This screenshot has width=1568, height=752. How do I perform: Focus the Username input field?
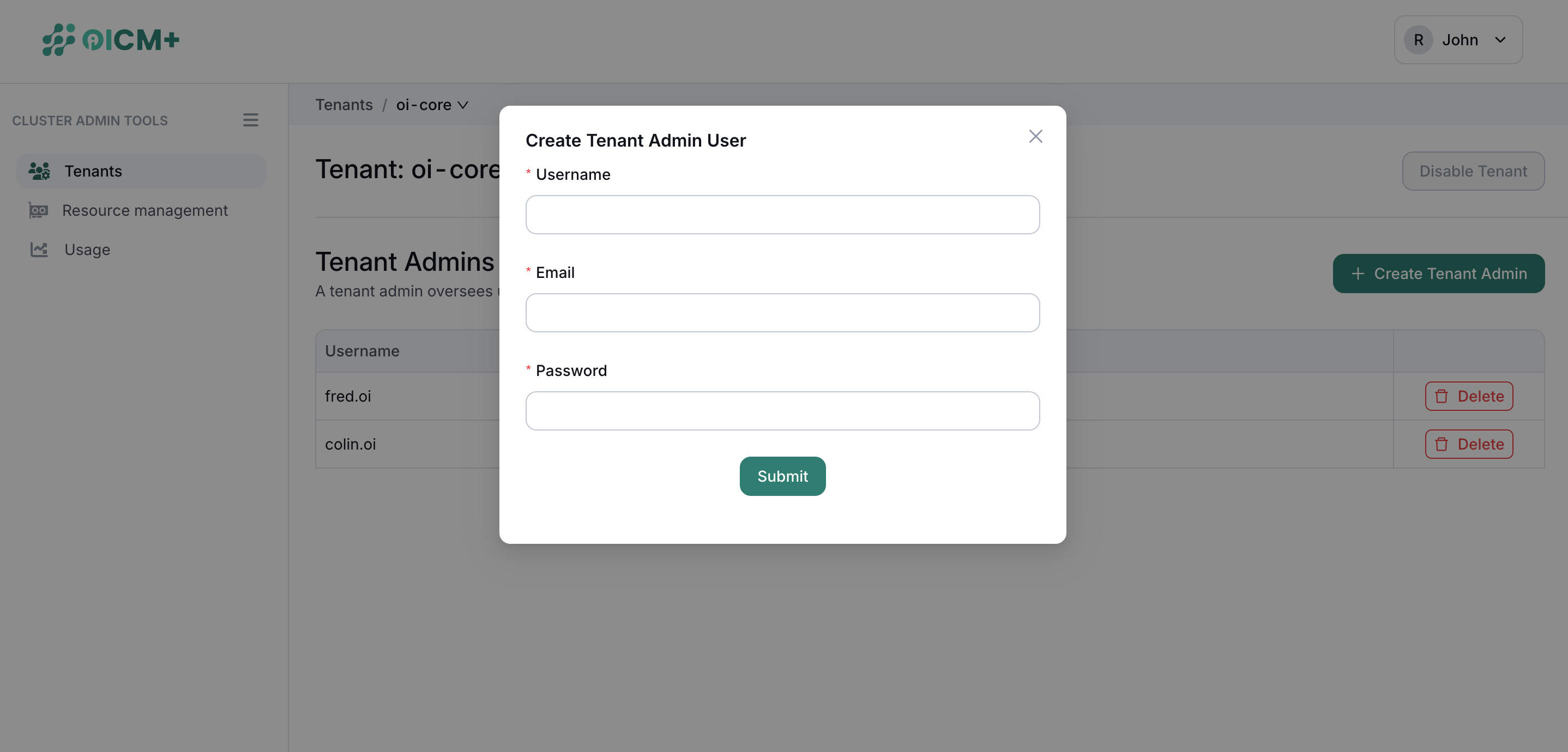pyautogui.click(x=782, y=214)
